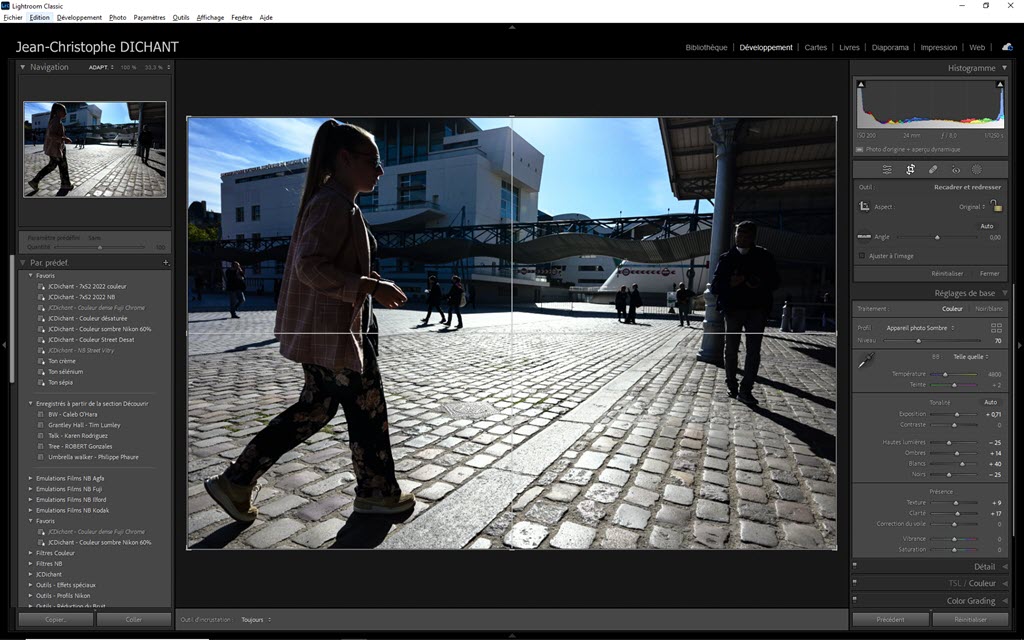Select the Angle straighten level tool icon
Viewport: 1024px width, 640px height.
coord(864,237)
